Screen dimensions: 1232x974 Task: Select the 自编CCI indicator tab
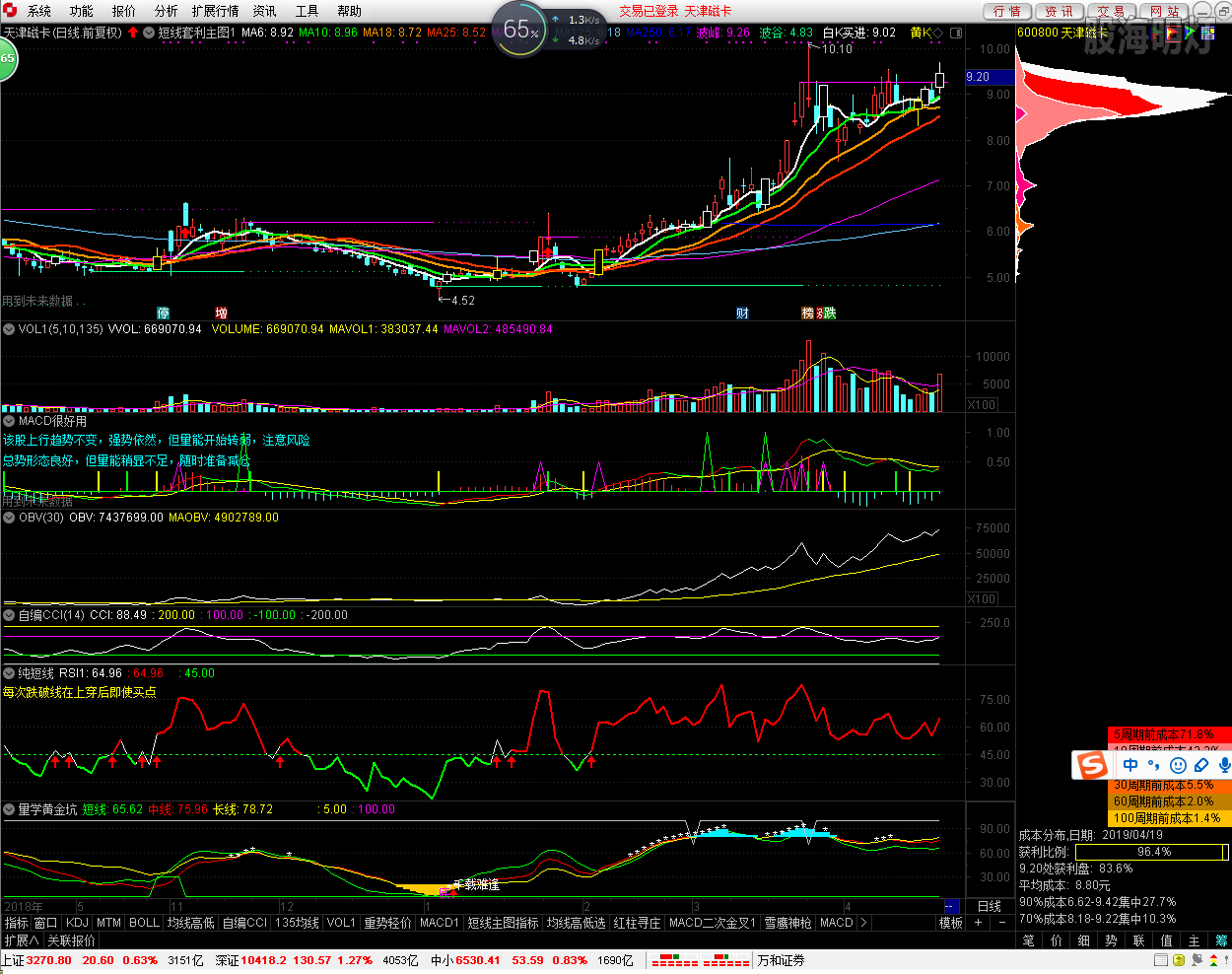pos(245,923)
